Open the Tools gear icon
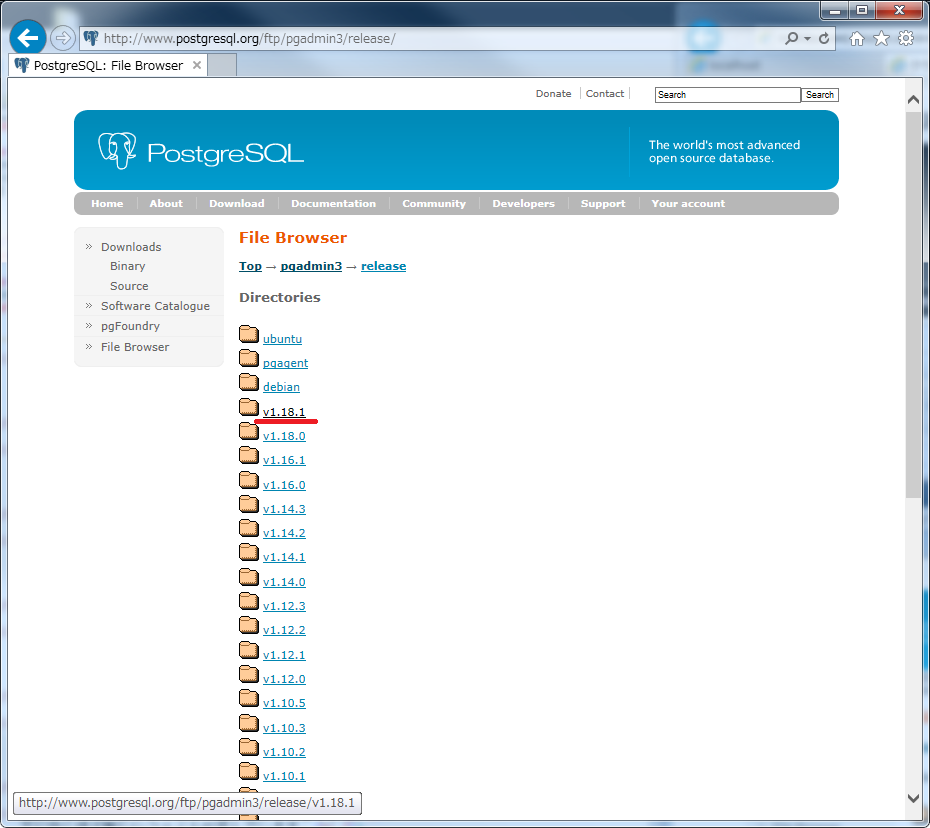 906,39
